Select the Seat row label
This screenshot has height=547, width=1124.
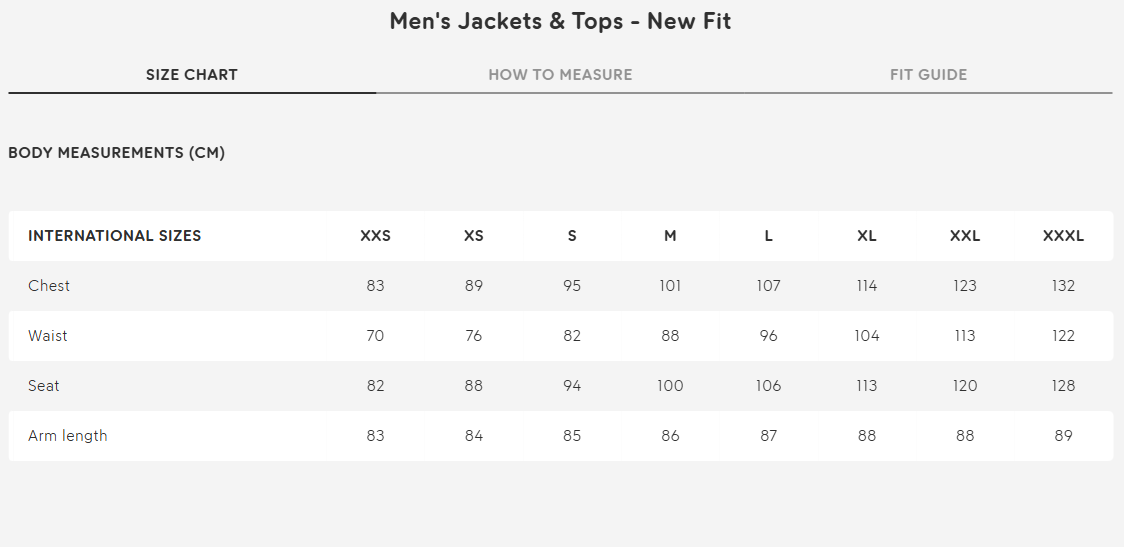[x=44, y=386]
